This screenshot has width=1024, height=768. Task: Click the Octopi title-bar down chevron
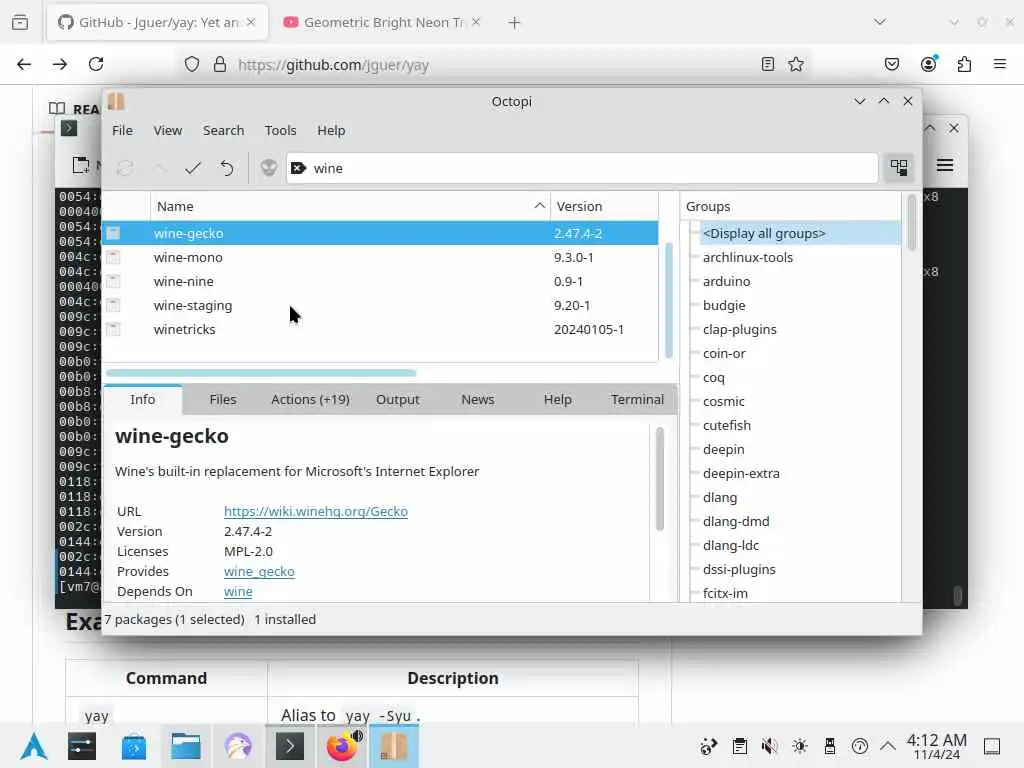click(859, 101)
